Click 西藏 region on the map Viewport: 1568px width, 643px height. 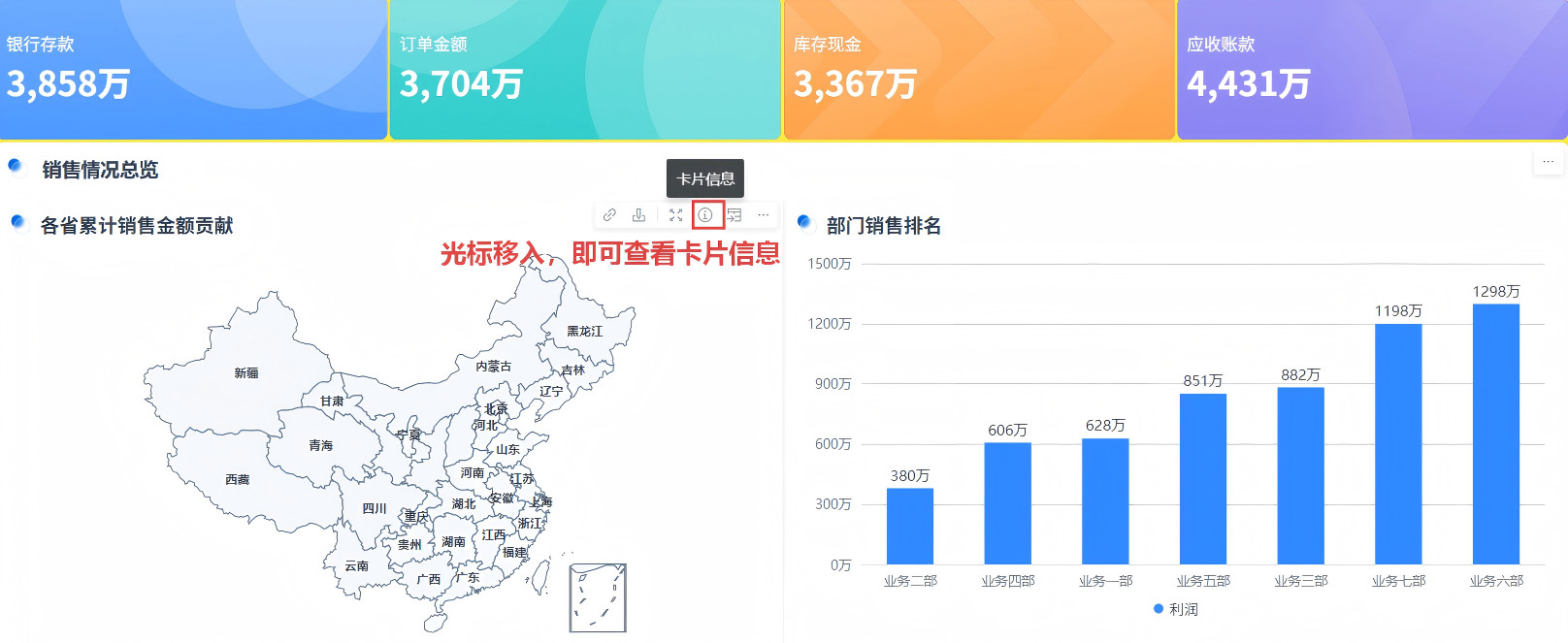click(237, 479)
